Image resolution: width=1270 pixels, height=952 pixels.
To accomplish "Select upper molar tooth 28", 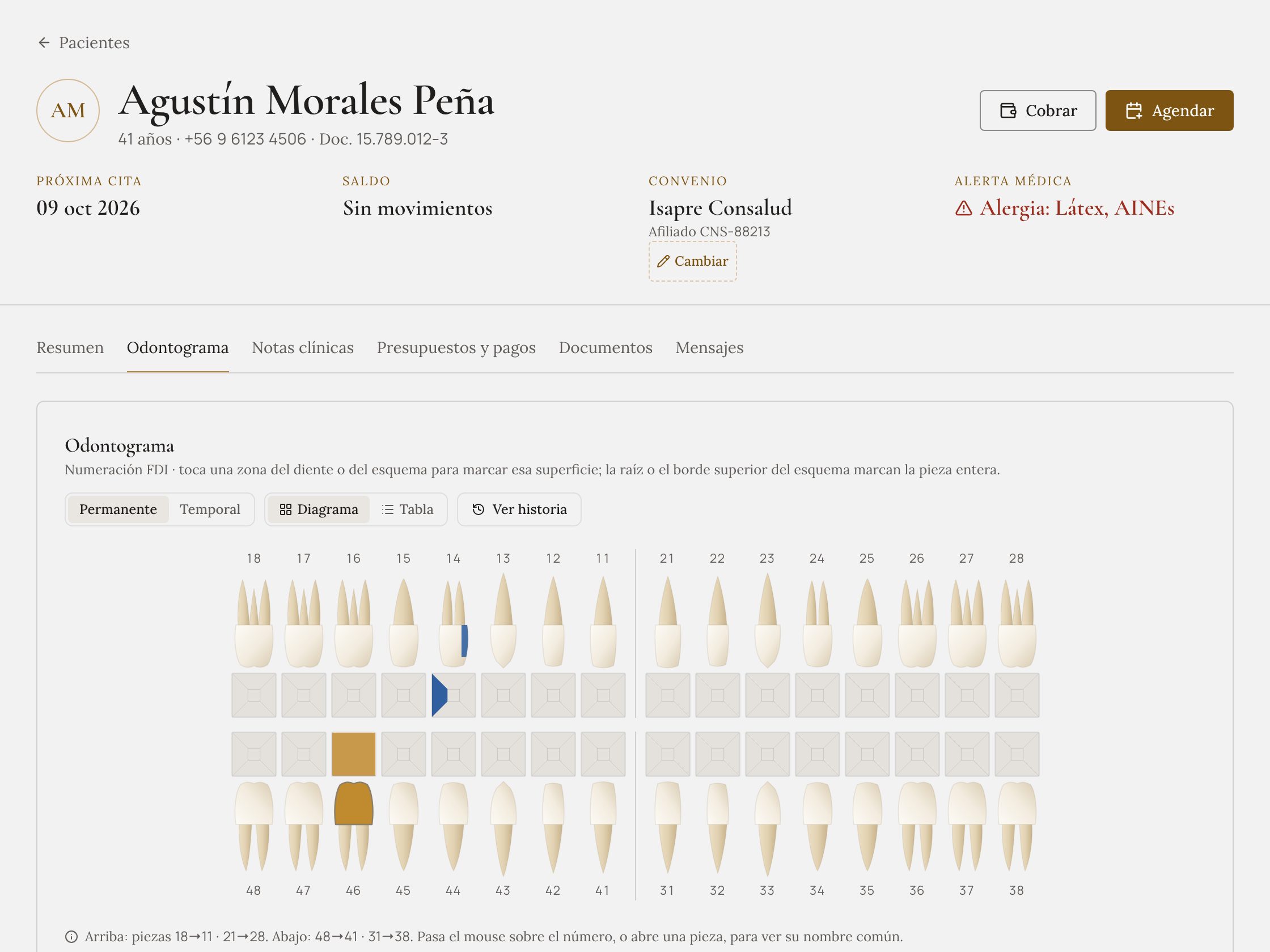I will pyautogui.click(x=1017, y=623).
